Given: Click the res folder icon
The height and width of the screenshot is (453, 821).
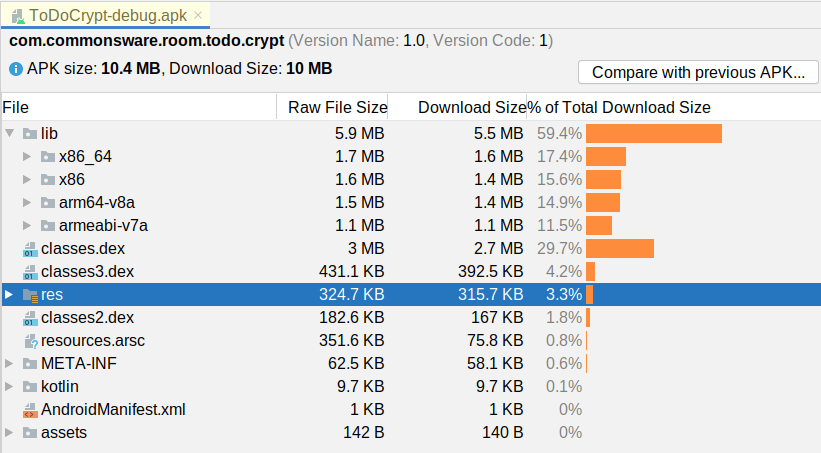Looking at the screenshot, I should 30,295.
